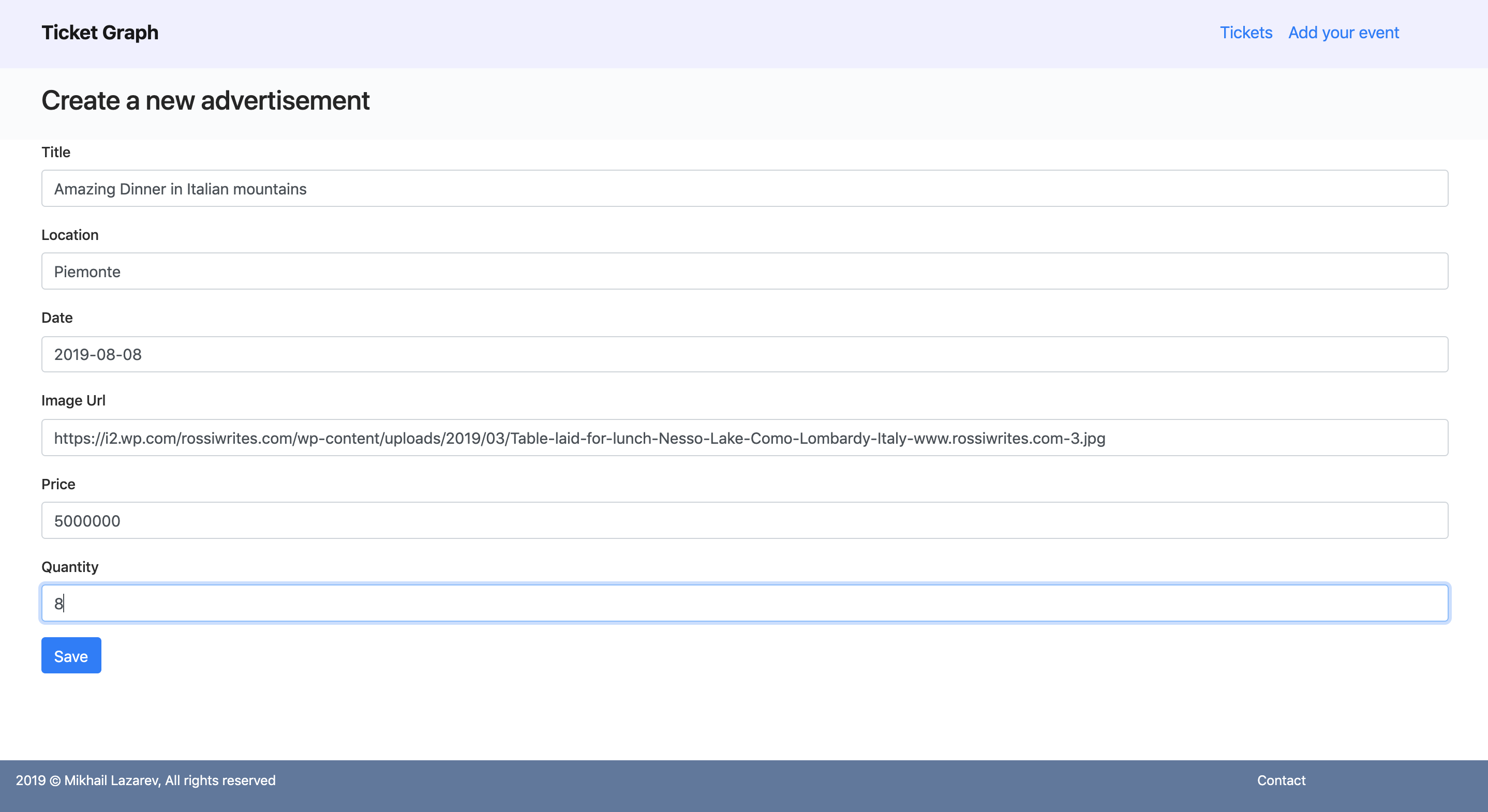
Task: Click the Quantity input field
Action: pos(744,604)
